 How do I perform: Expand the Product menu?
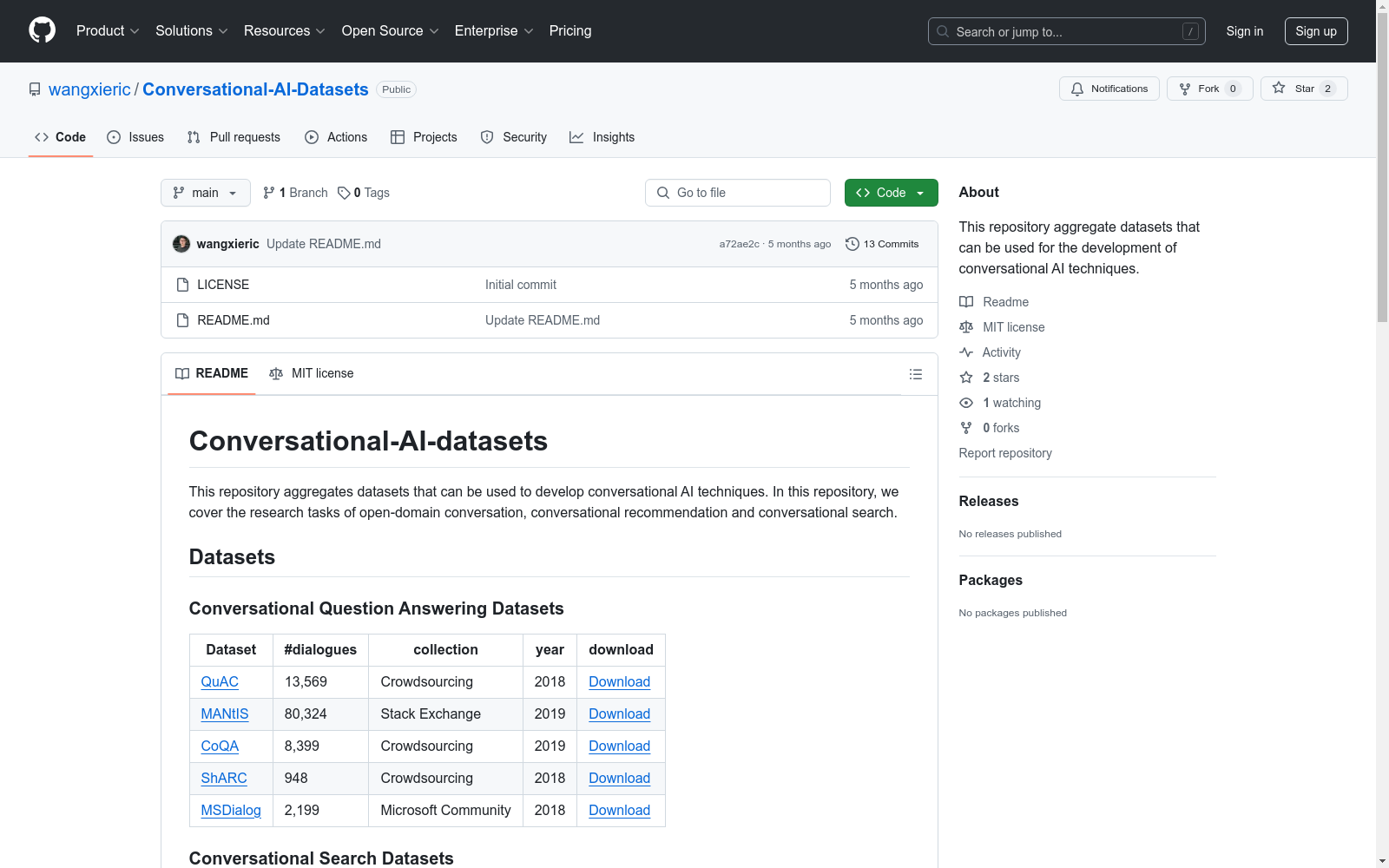pyautogui.click(x=108, y=31)
